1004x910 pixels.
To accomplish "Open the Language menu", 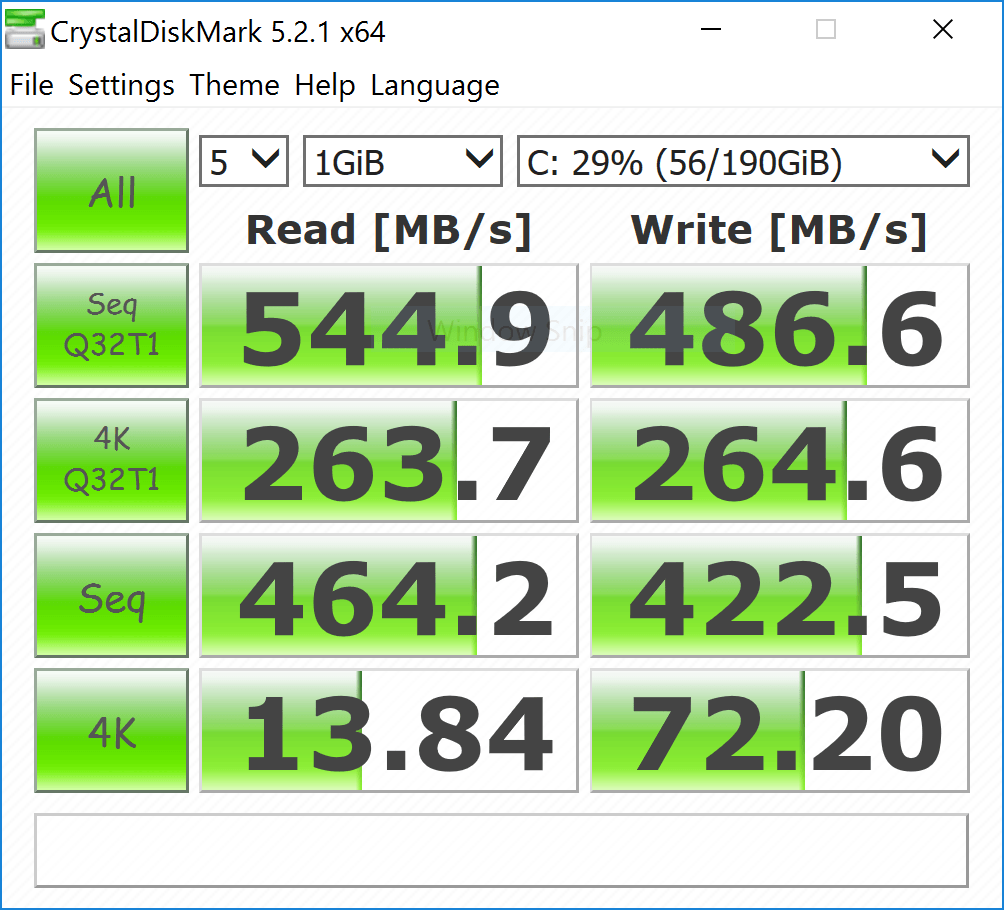I will pos(435,85).
